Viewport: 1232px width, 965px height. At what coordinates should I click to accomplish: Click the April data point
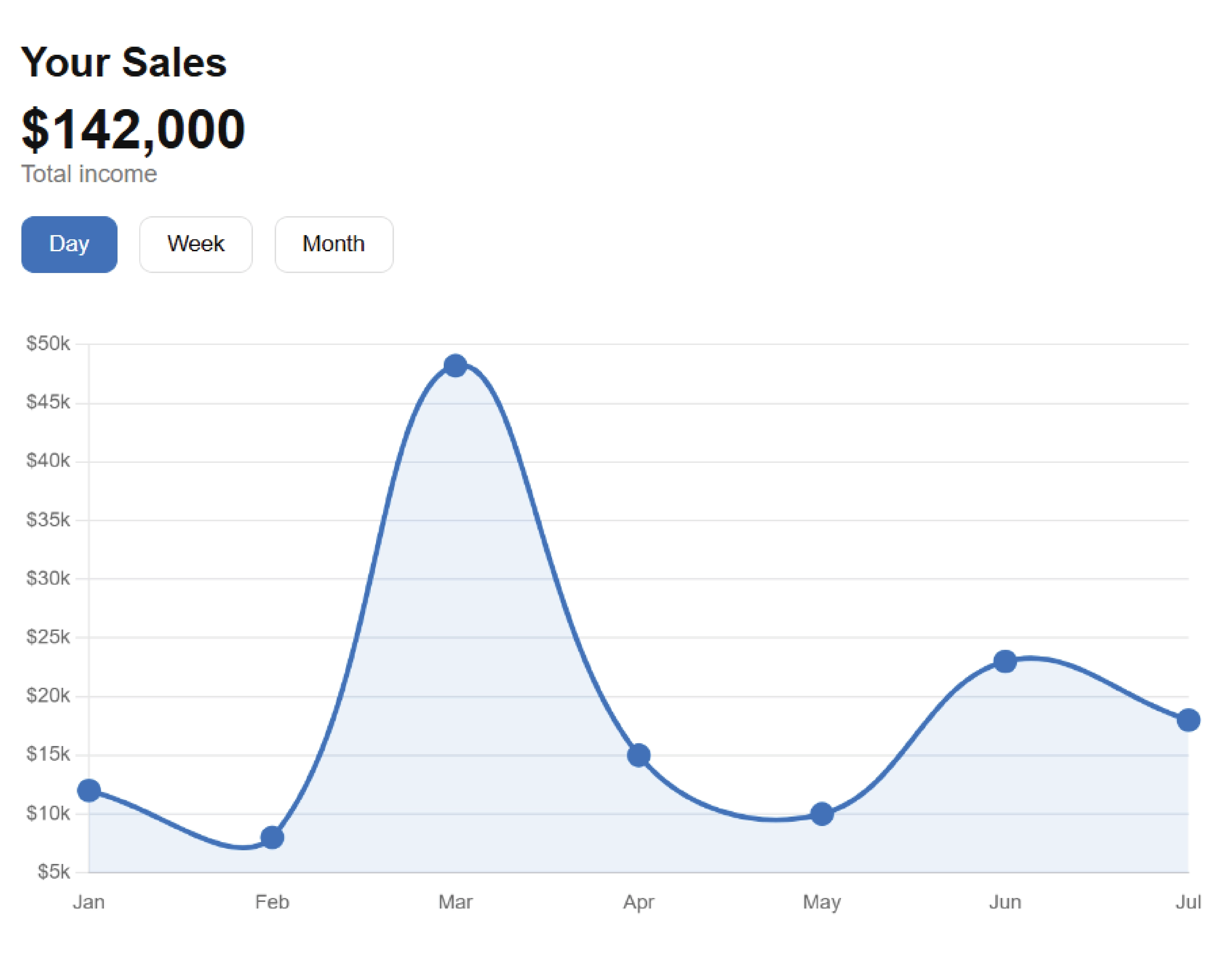tap(638, 755)
